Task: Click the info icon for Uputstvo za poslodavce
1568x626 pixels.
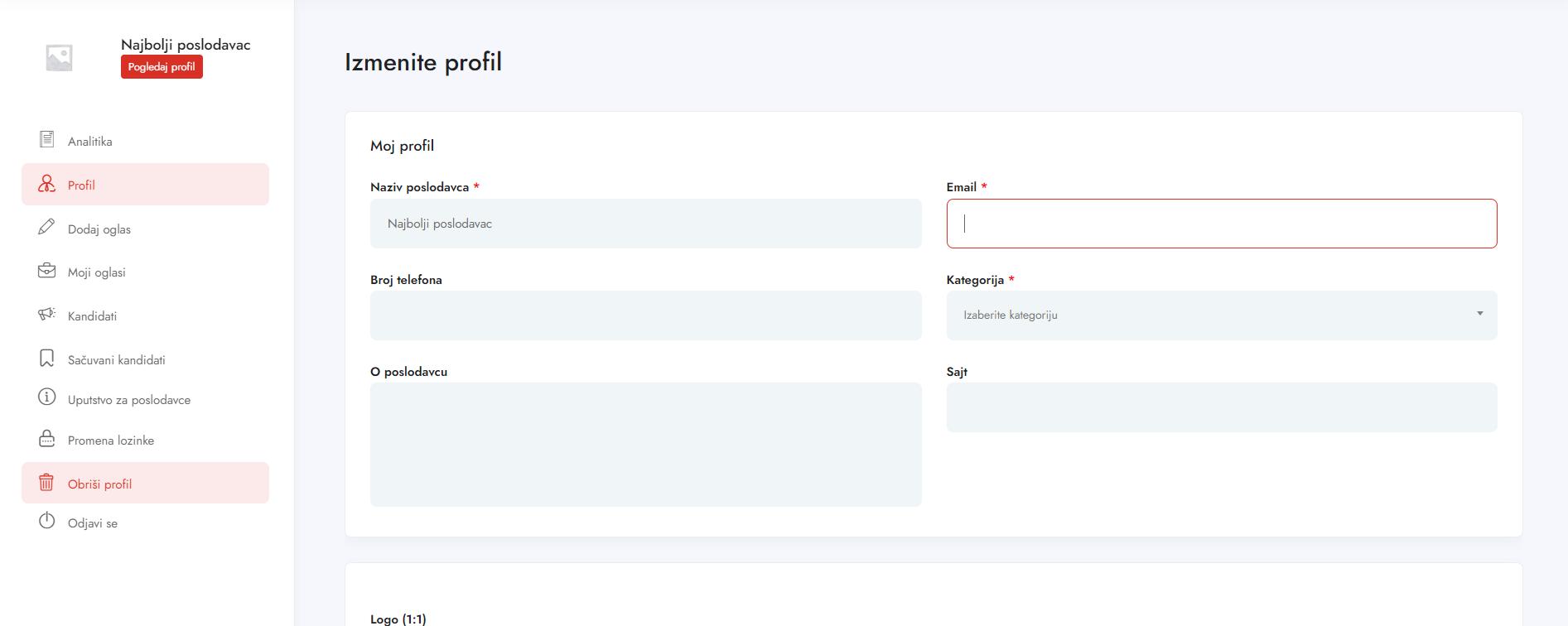Action: (x=47, y=397)
